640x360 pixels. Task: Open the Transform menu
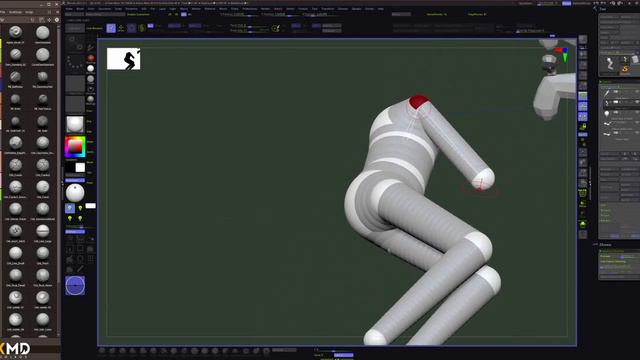tap(328, 9)
